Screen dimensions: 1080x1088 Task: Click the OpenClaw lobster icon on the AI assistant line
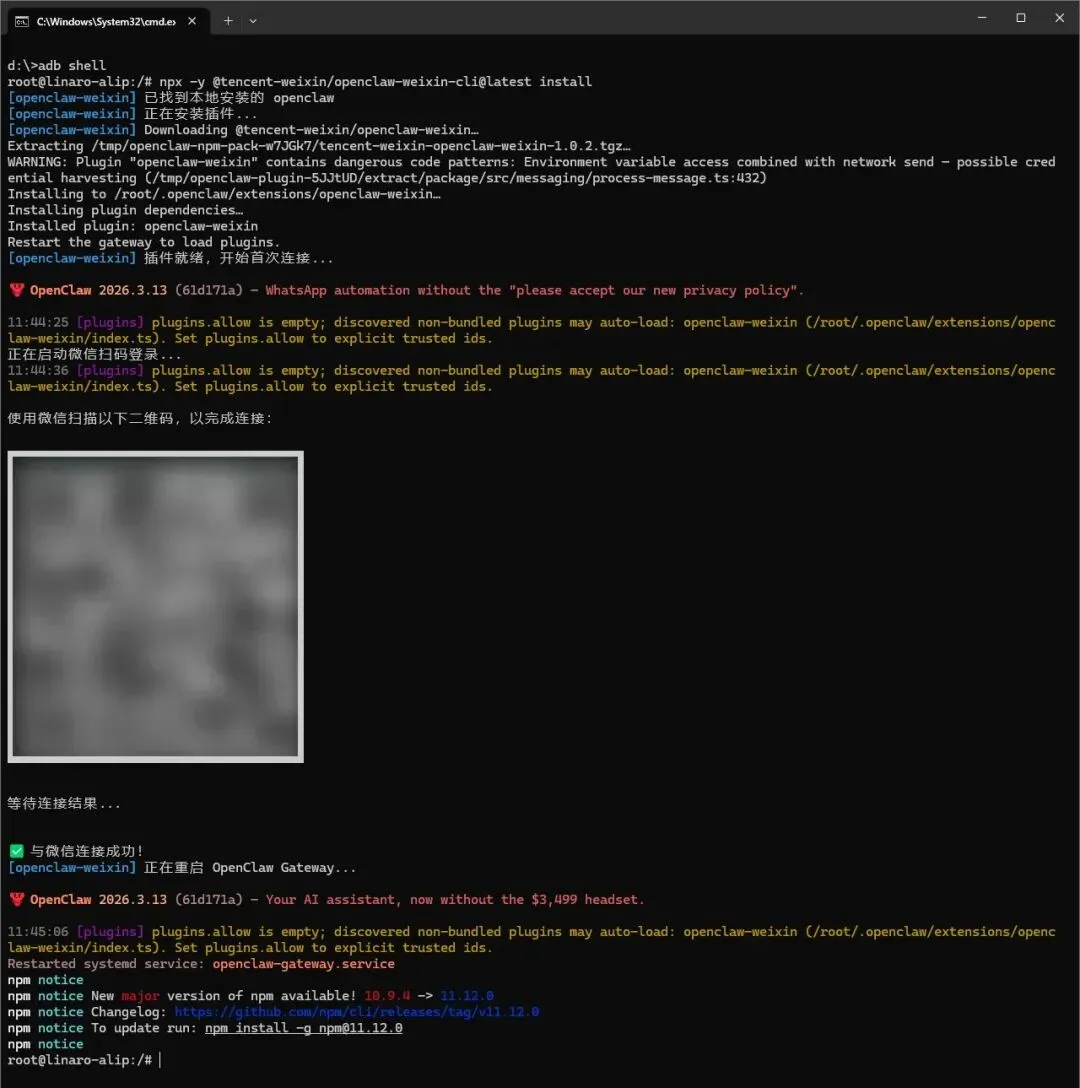(x=17, y=899)
